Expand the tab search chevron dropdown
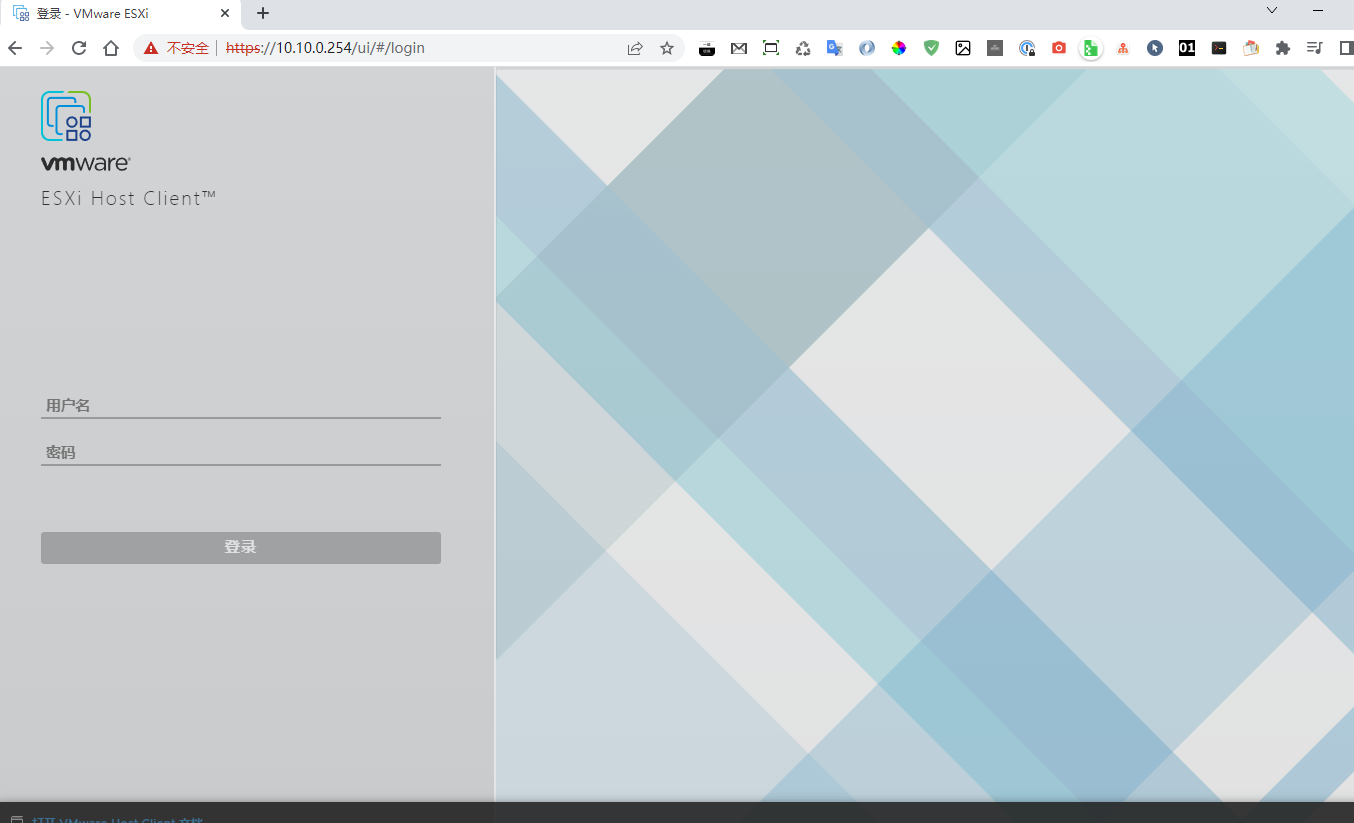 [x=1272, y=11]
